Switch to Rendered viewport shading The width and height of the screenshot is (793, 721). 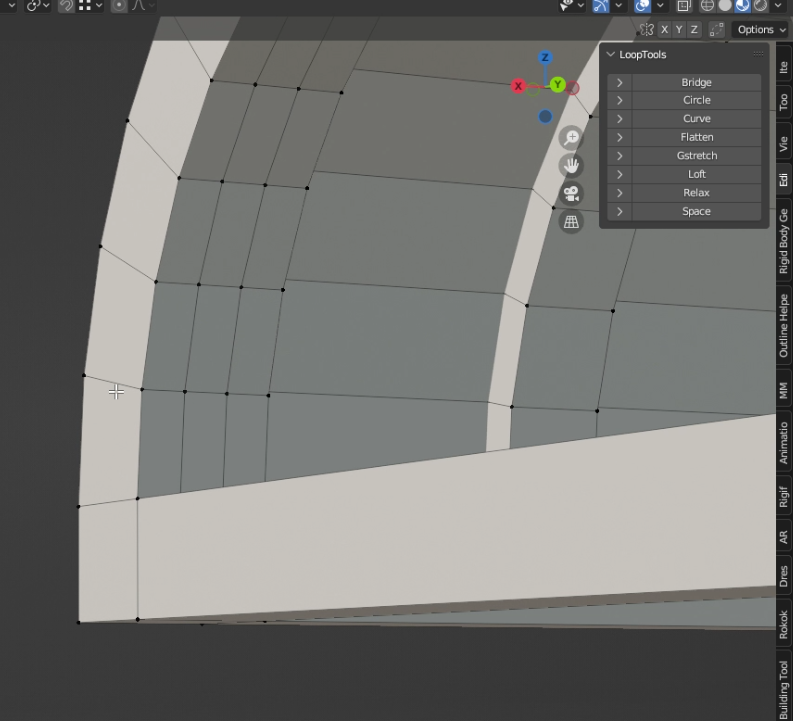760,6
